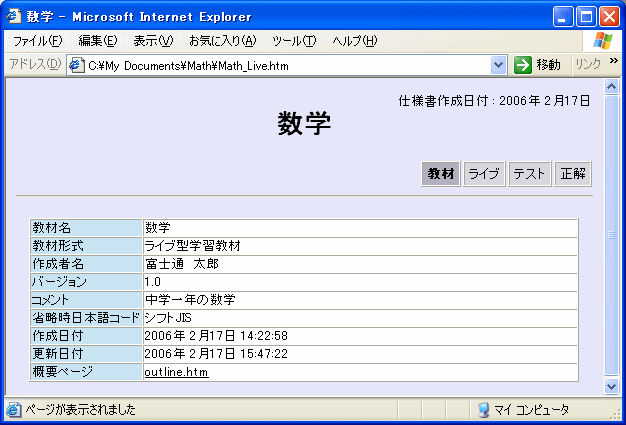Open the outline.htm link
626x425 pixels.
(x=176, y=372)
